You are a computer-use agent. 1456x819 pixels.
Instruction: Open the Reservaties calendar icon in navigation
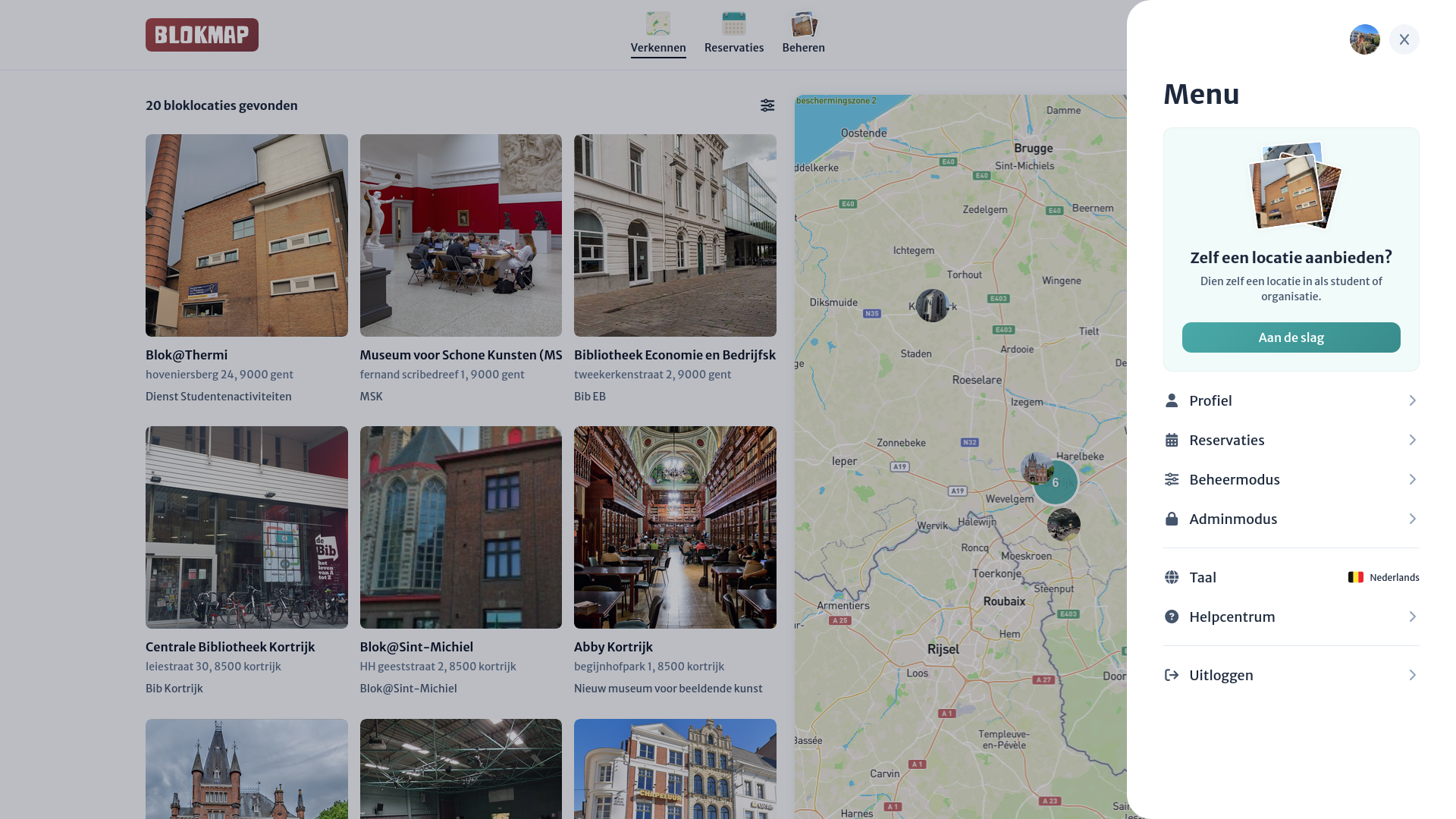733,23
